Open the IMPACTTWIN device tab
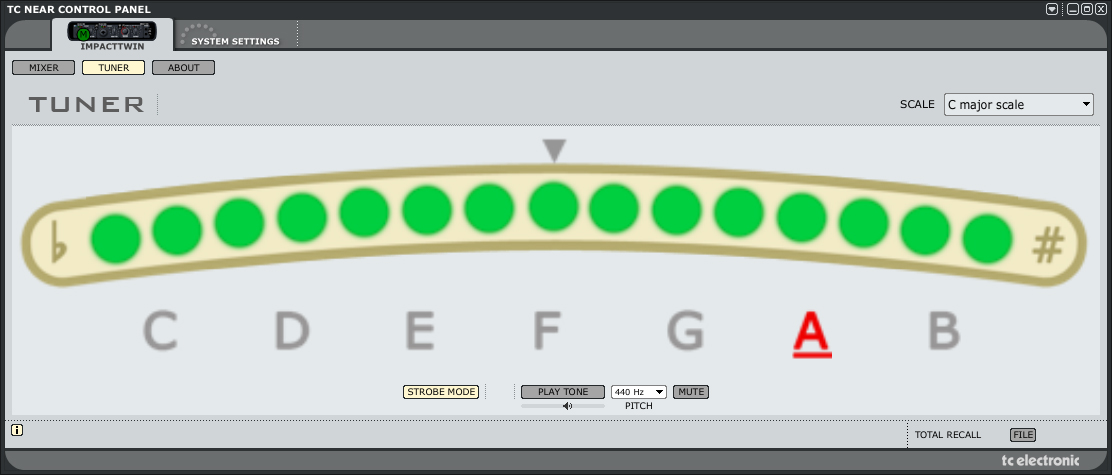The image size is (1112, 475). click(x=112, y=35)
